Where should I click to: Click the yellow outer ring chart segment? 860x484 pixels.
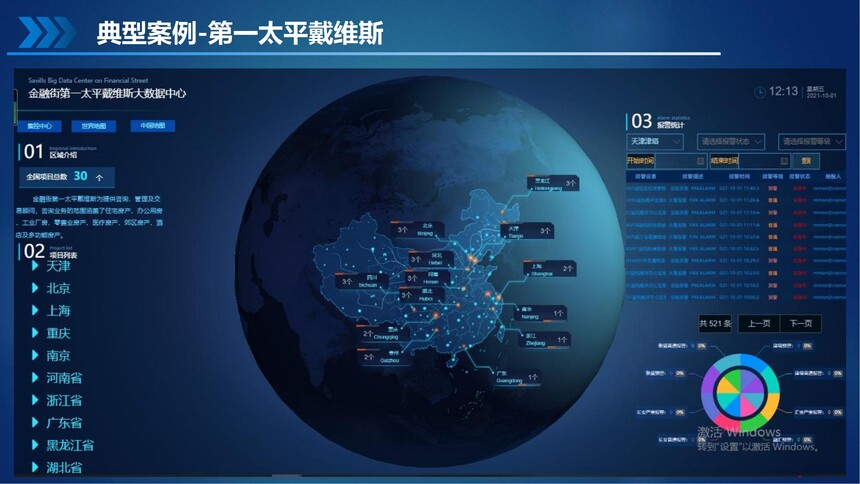coord(772,407)
